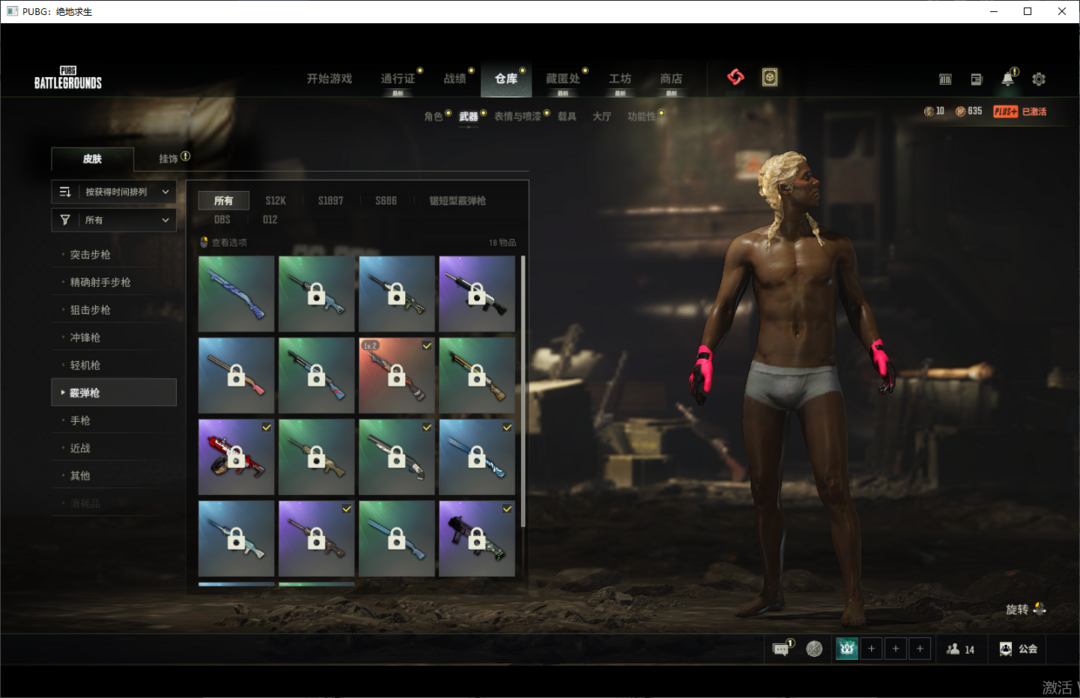Open the 所有 filter dropdown

tap(114, 220)
